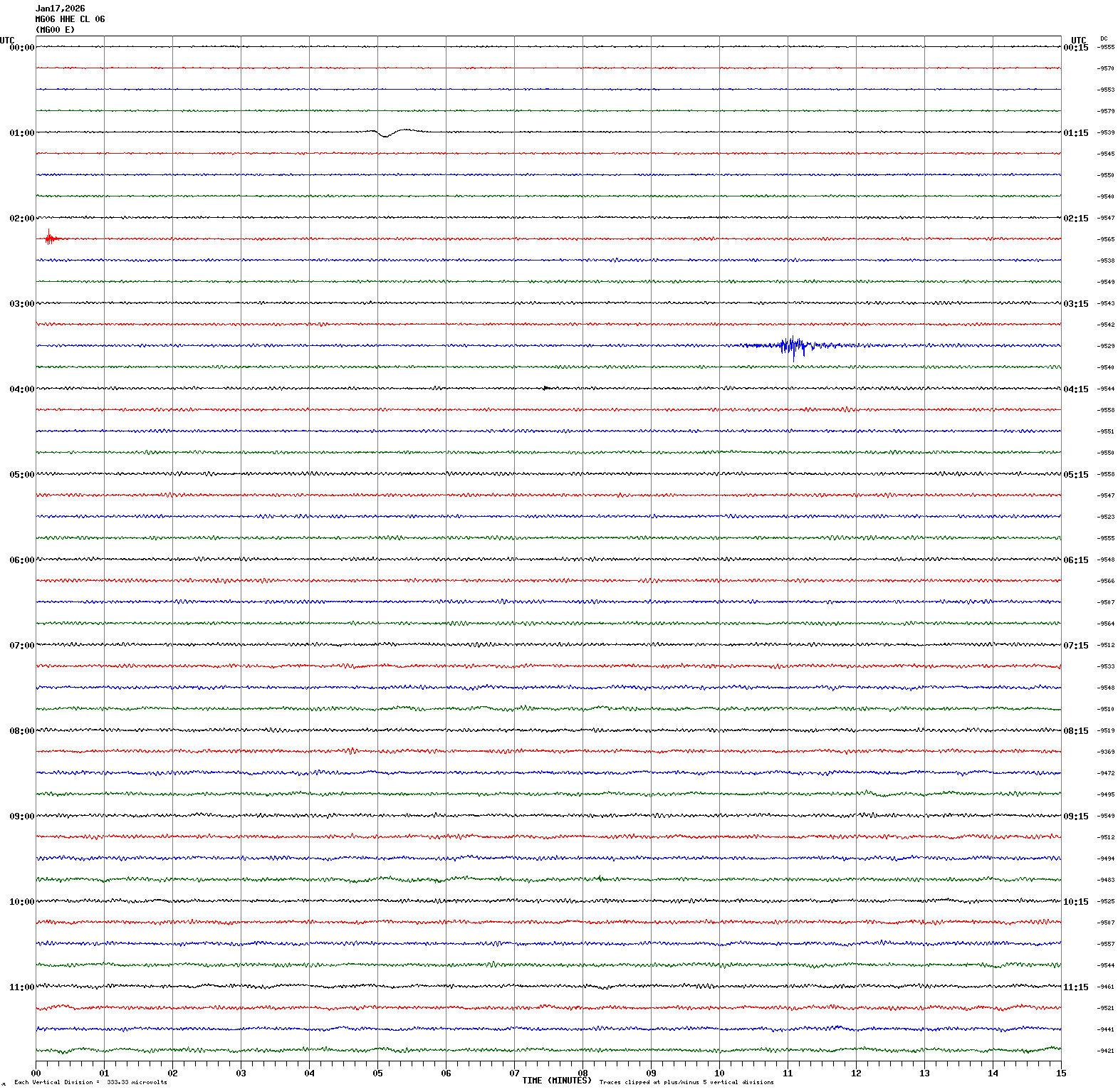The image size is (1118, 1092).
Task: Click the small black blip on 04:00 trace
Action: point(545,388)
